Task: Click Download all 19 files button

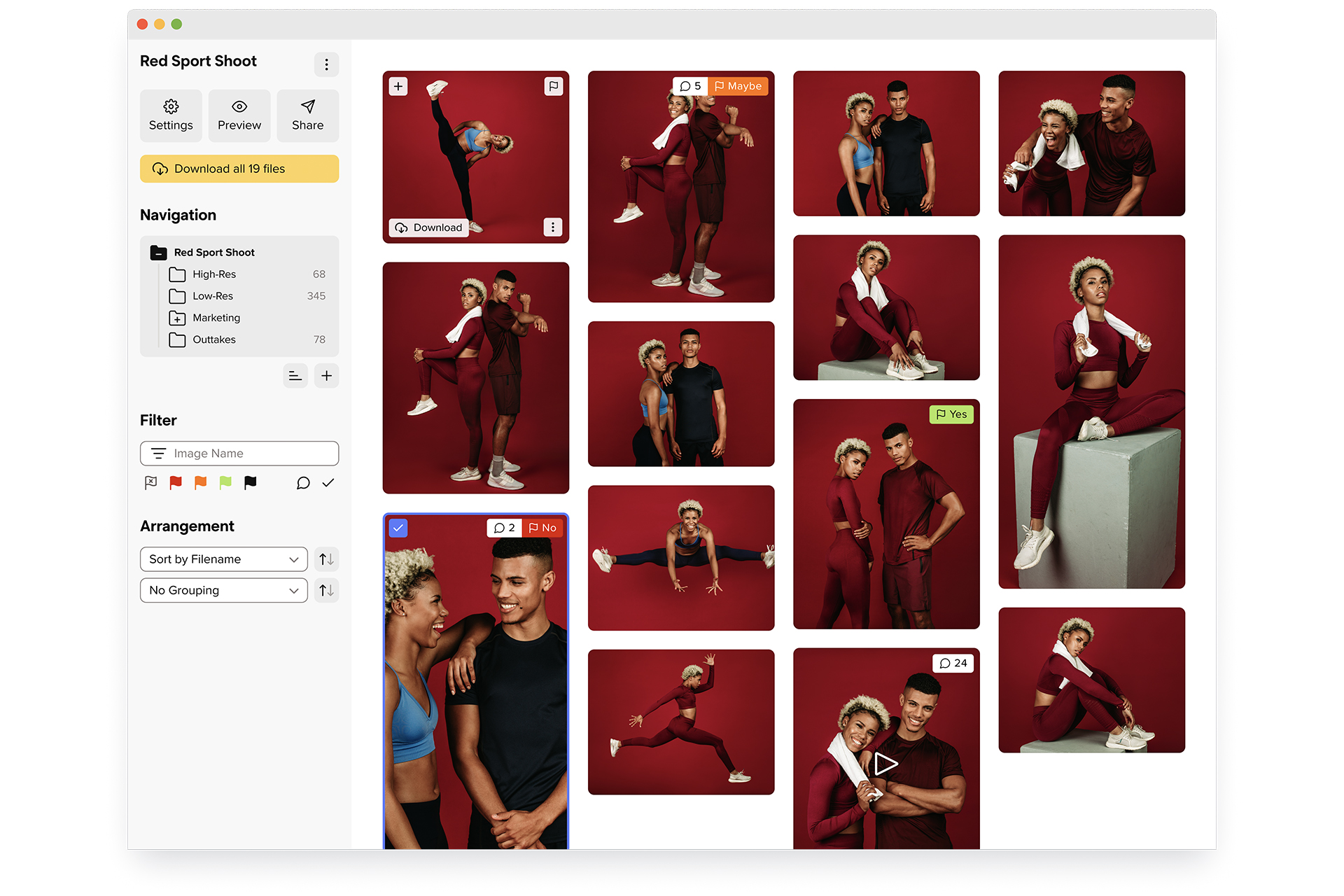Action: [239, 169]
